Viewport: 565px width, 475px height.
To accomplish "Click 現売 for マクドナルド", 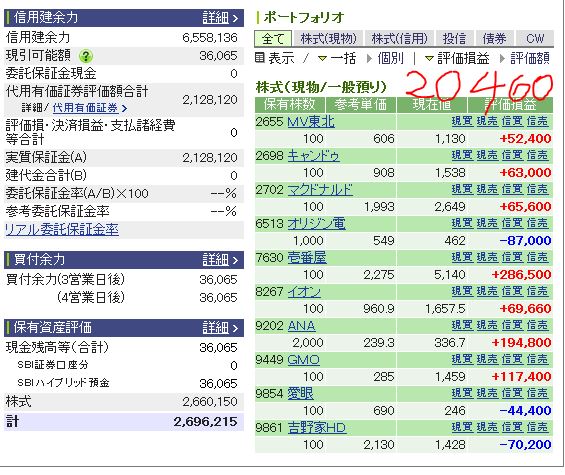I will pos(487,189).
